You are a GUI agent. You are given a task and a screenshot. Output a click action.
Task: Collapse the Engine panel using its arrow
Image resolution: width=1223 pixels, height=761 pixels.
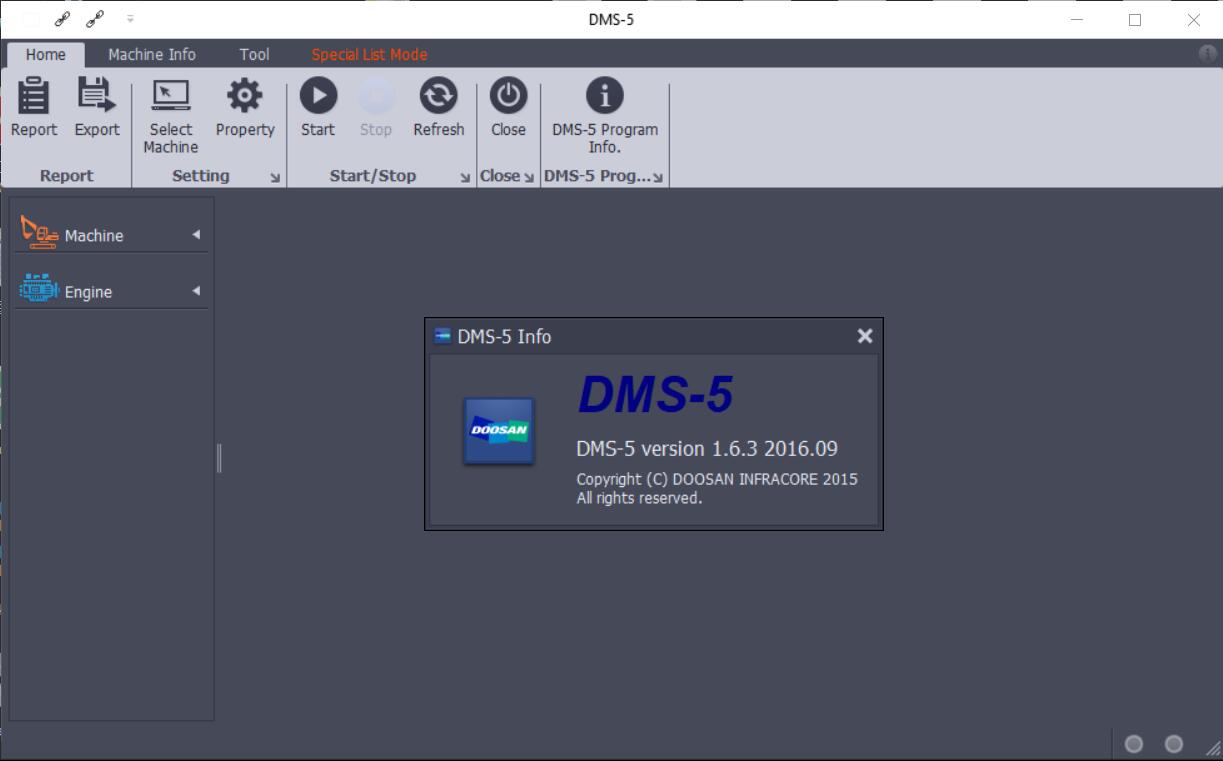point(198,290)
